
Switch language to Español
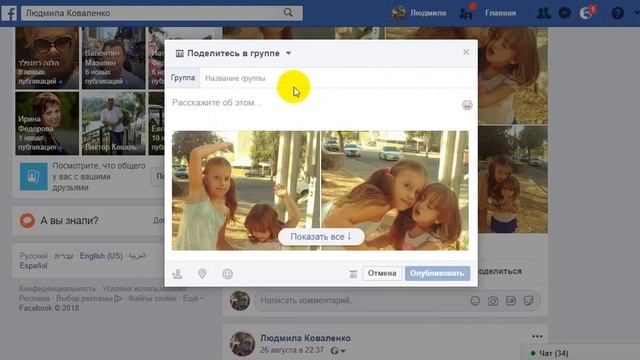pyautogui.click(x=33, y=266)
